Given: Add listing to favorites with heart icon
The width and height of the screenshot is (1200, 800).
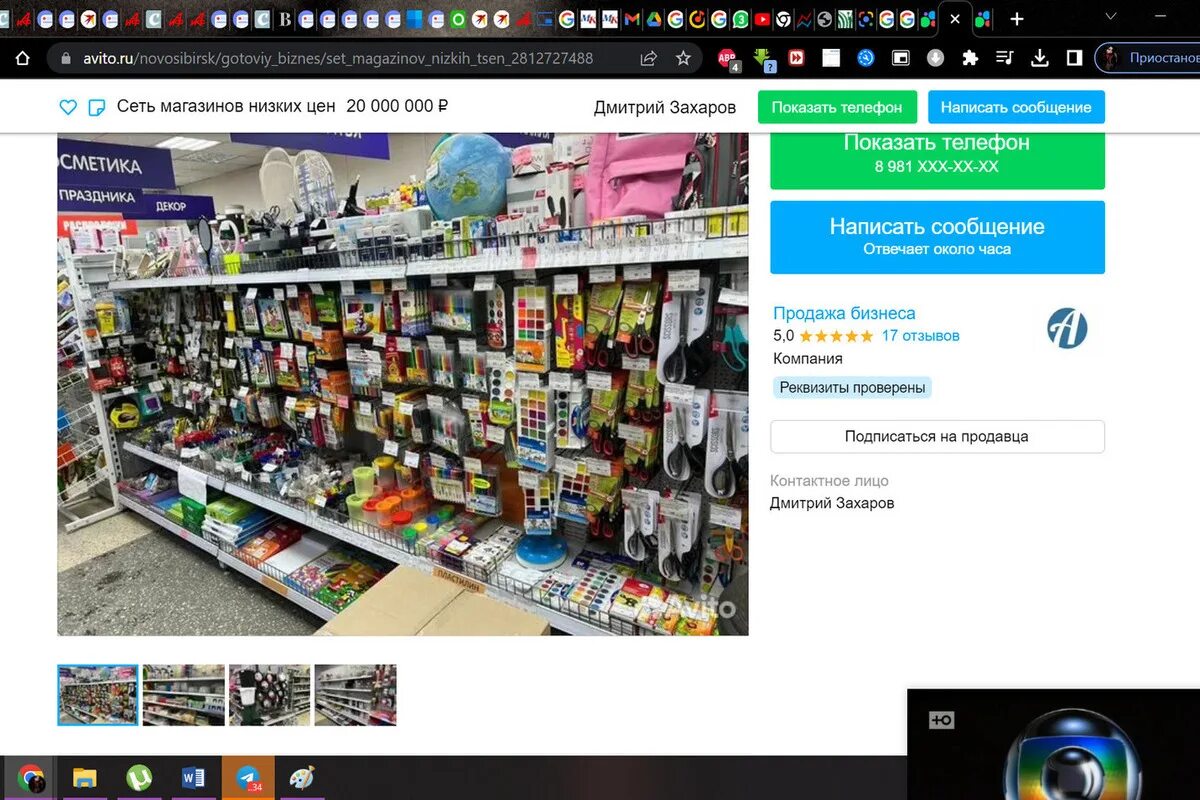Looking at the screenshot, I should pos(68,107).
